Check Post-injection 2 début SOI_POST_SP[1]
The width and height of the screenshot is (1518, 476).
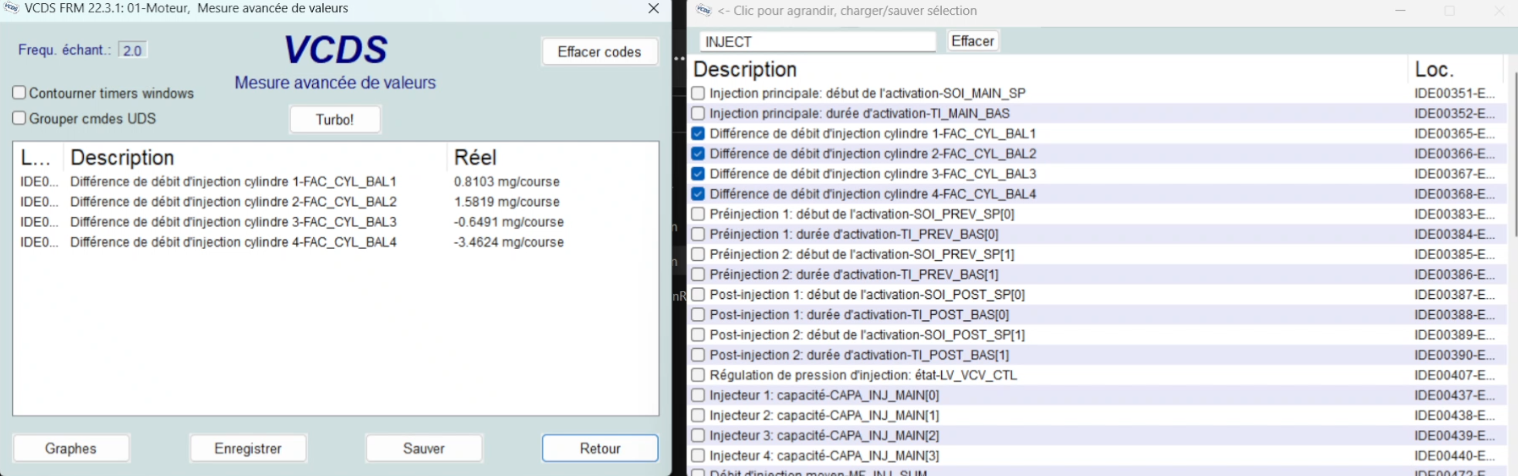(698, 334)
